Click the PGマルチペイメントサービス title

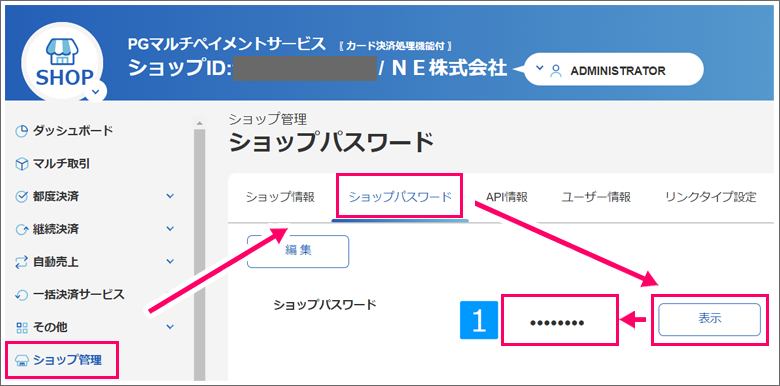point(226,44)
